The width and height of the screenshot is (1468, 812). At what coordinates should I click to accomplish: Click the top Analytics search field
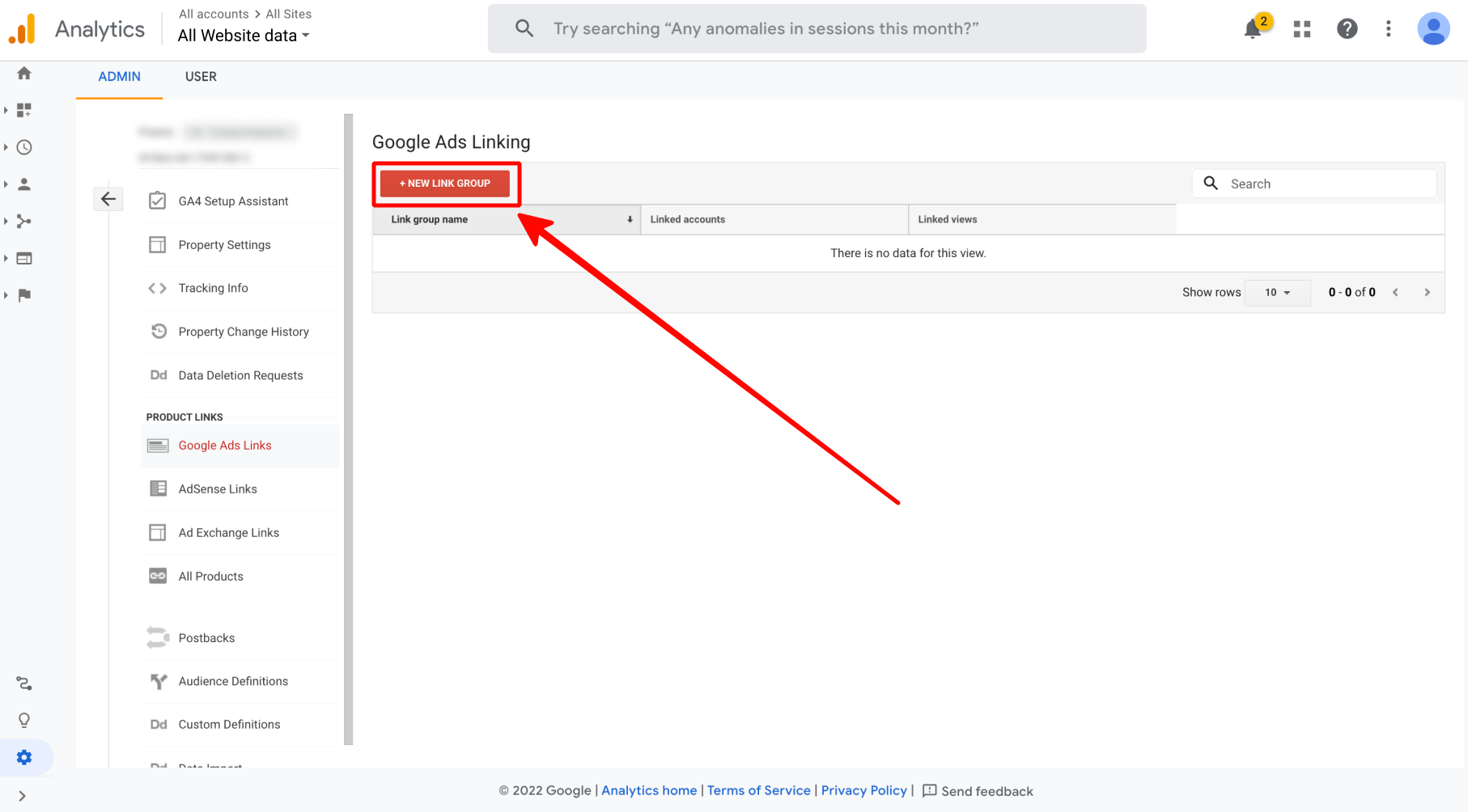point(817,28)
